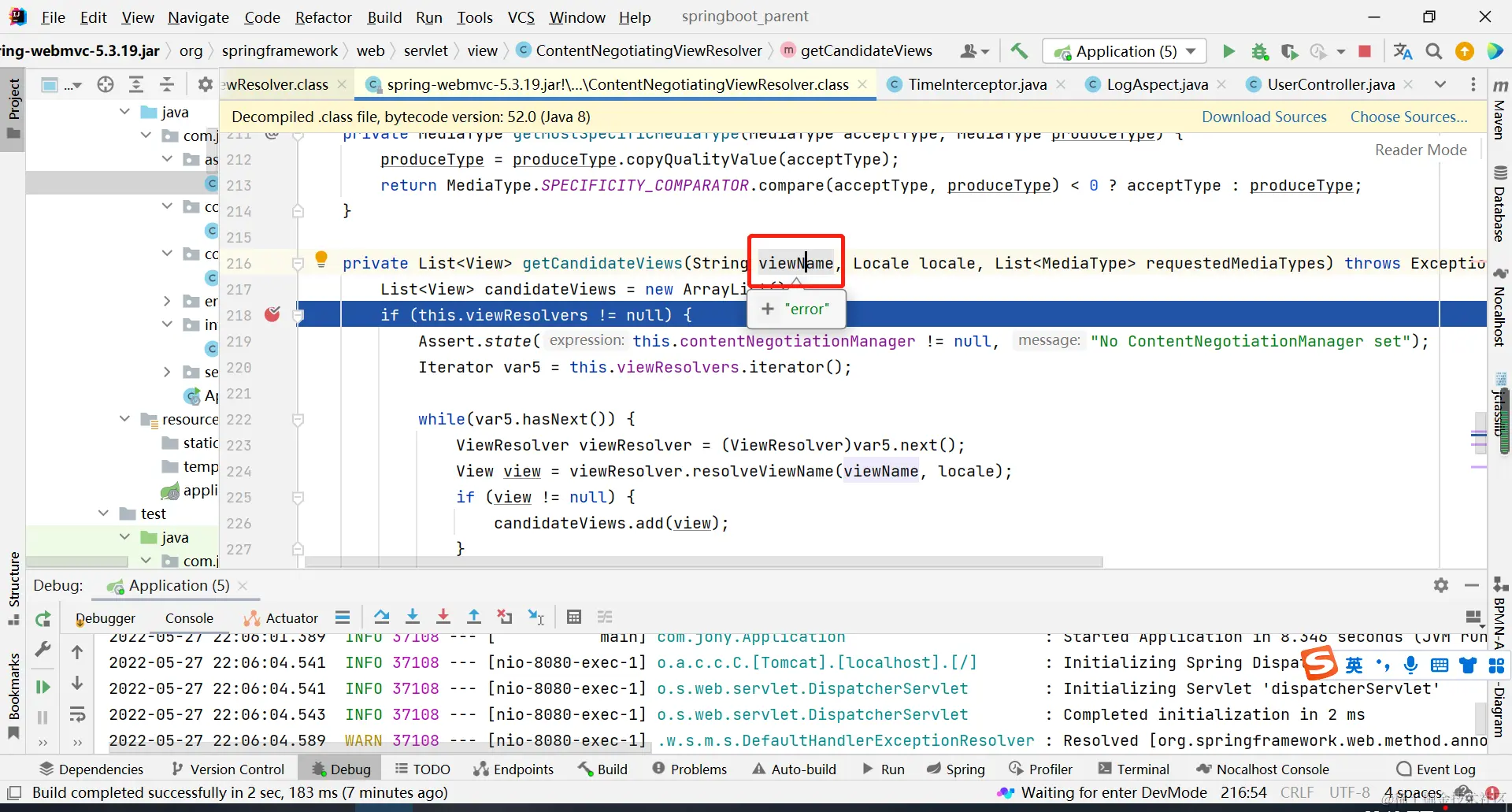This screenshot has width=1512, height=812.
Task: Click the Sogou input method logo
Action: coord(1320,663)
